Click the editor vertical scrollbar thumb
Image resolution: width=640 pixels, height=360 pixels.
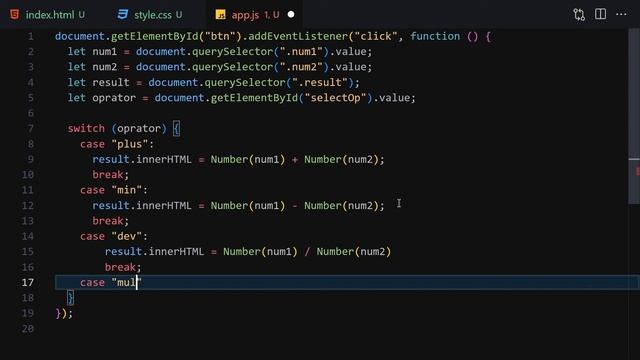coord(634,116)
